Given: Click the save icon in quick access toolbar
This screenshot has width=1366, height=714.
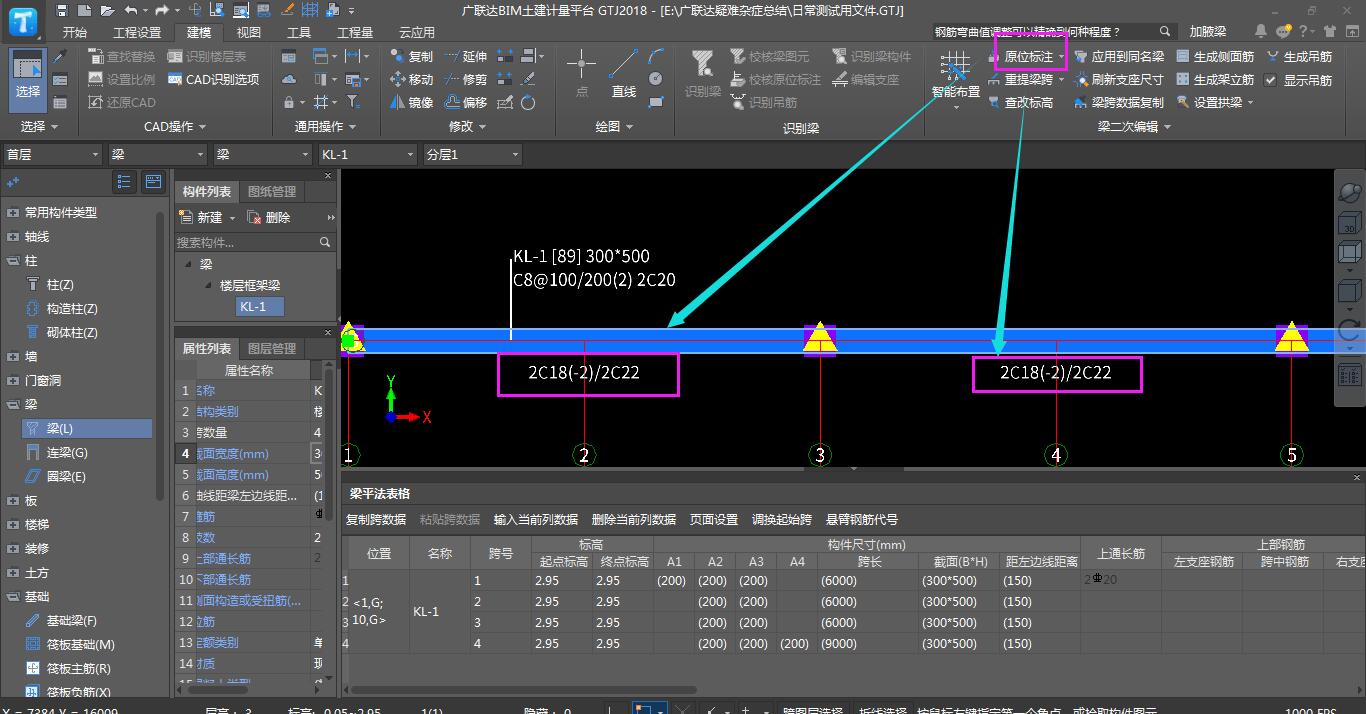Looking at the screenshot, I should point(63,10).
